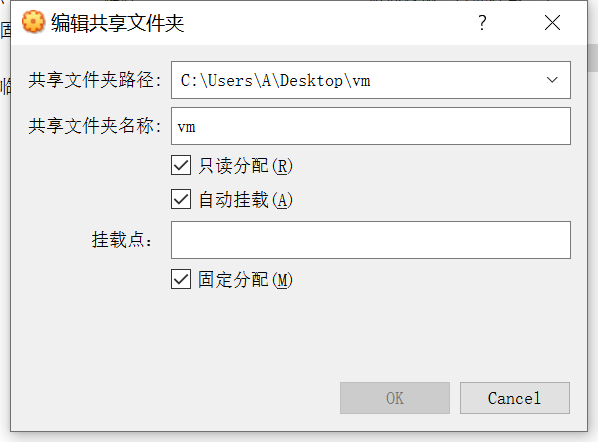
Task: Click the 固定分配(M) label text
Action: point(245,279)
